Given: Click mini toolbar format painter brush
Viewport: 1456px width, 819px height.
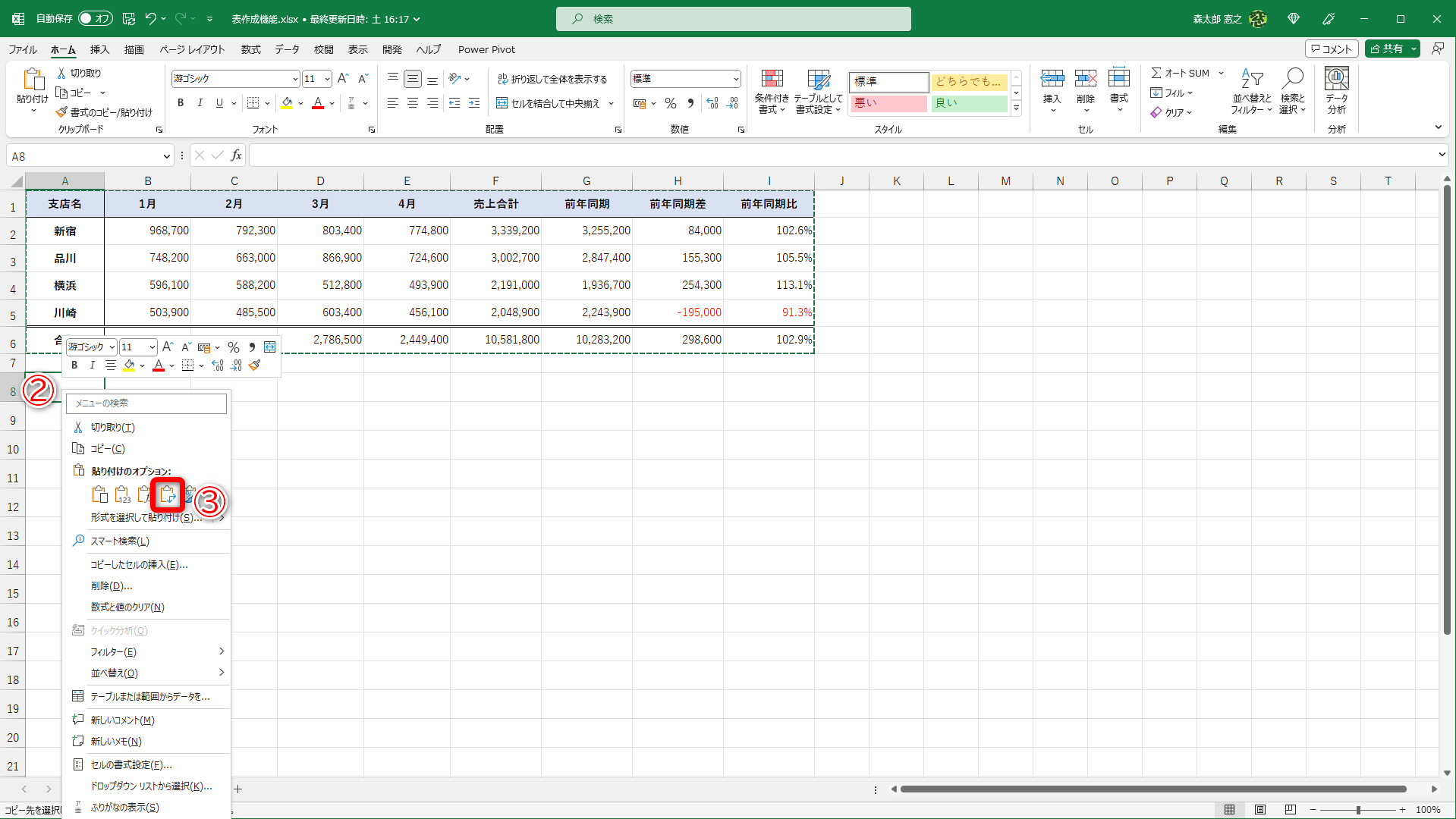Looking at the screenshot, I should [255, 366].
